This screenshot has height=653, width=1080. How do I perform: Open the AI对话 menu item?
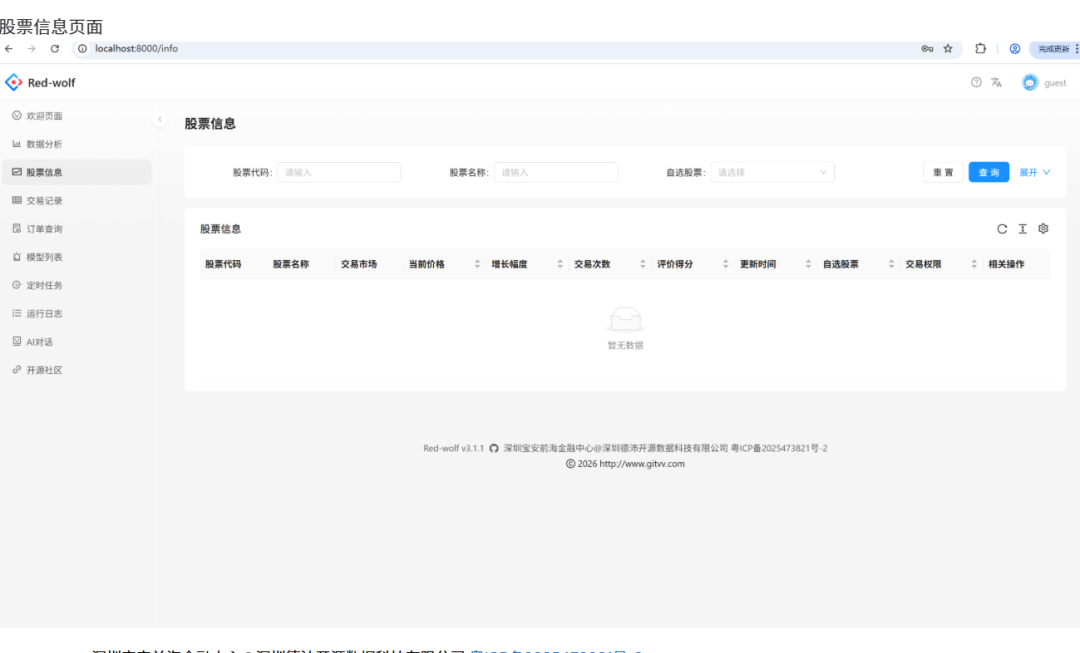click(x=77, y=342)
